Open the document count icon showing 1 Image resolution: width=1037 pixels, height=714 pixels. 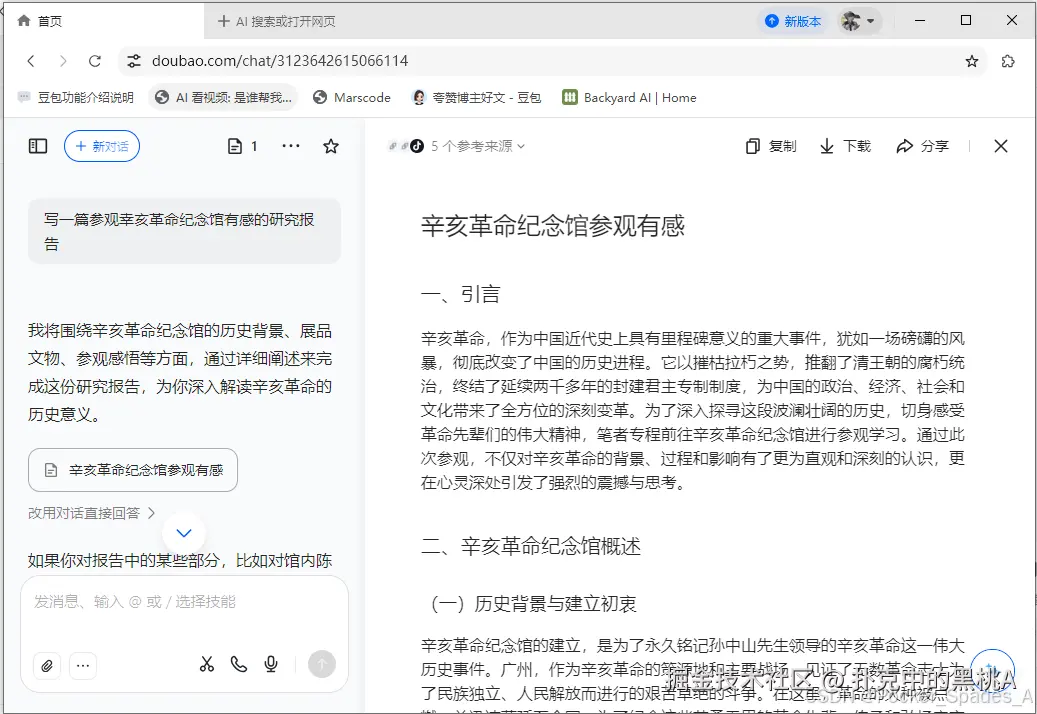click(242, 146)
